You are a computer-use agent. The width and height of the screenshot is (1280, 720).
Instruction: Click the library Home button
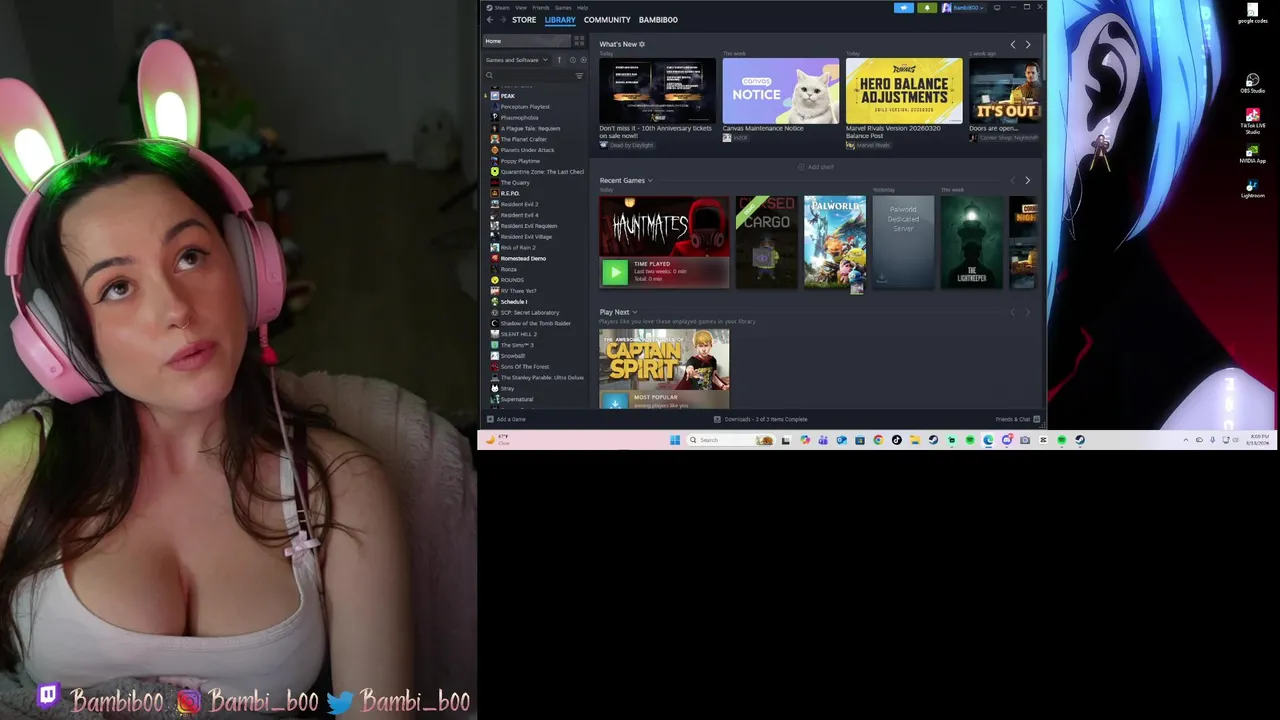(527, 41)
